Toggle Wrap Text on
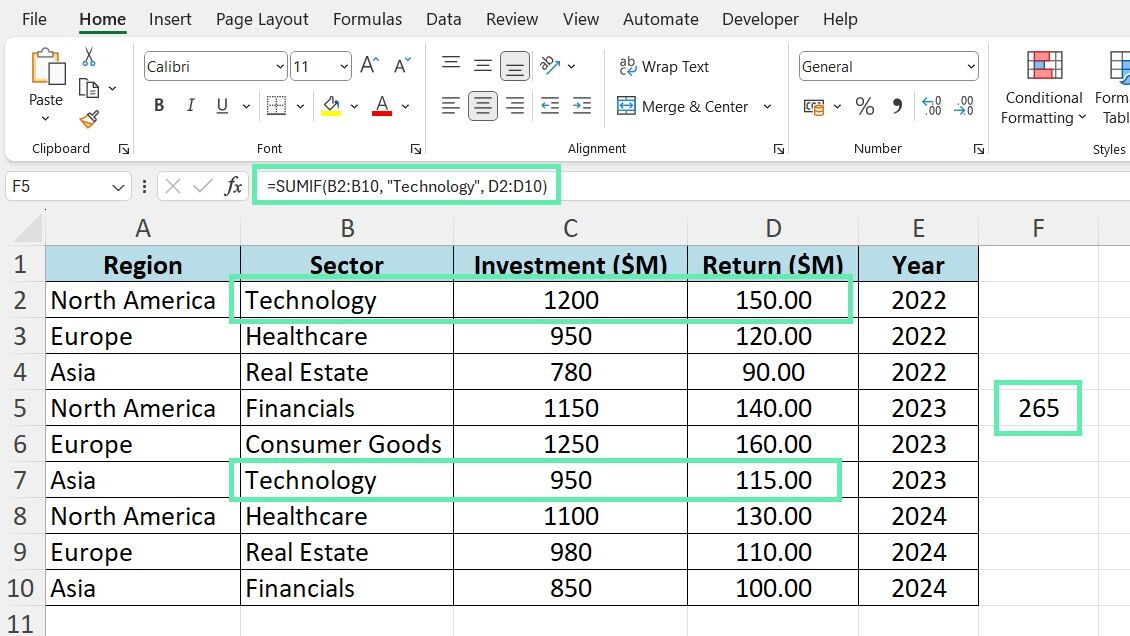 pos(663,67)
